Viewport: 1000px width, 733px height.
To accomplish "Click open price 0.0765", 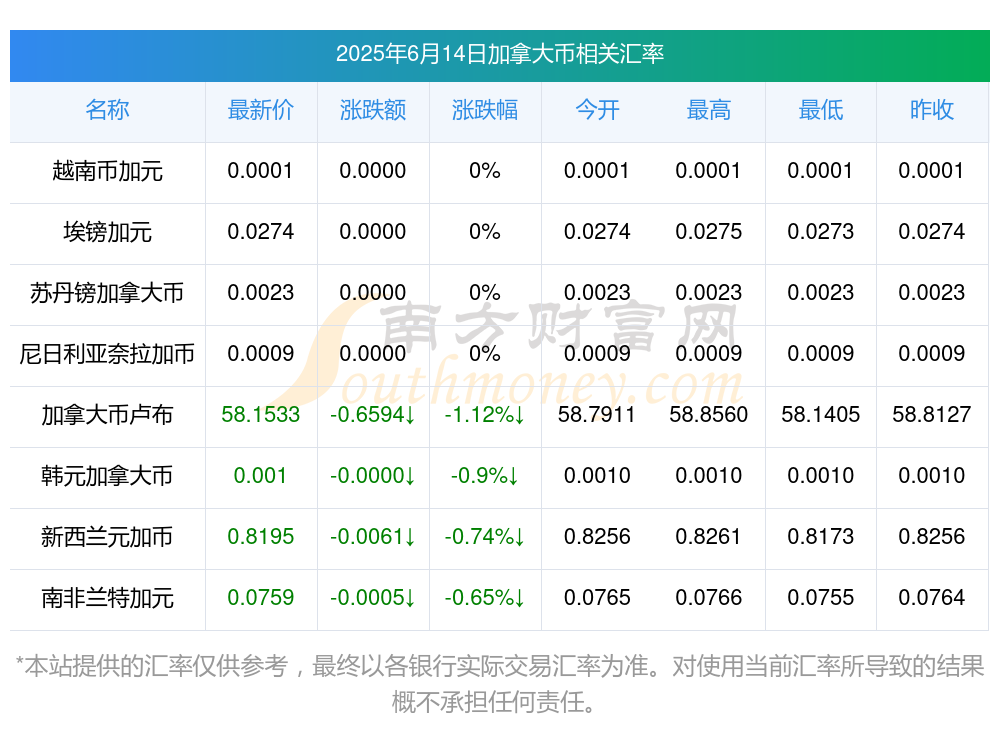I will point(597,598).
